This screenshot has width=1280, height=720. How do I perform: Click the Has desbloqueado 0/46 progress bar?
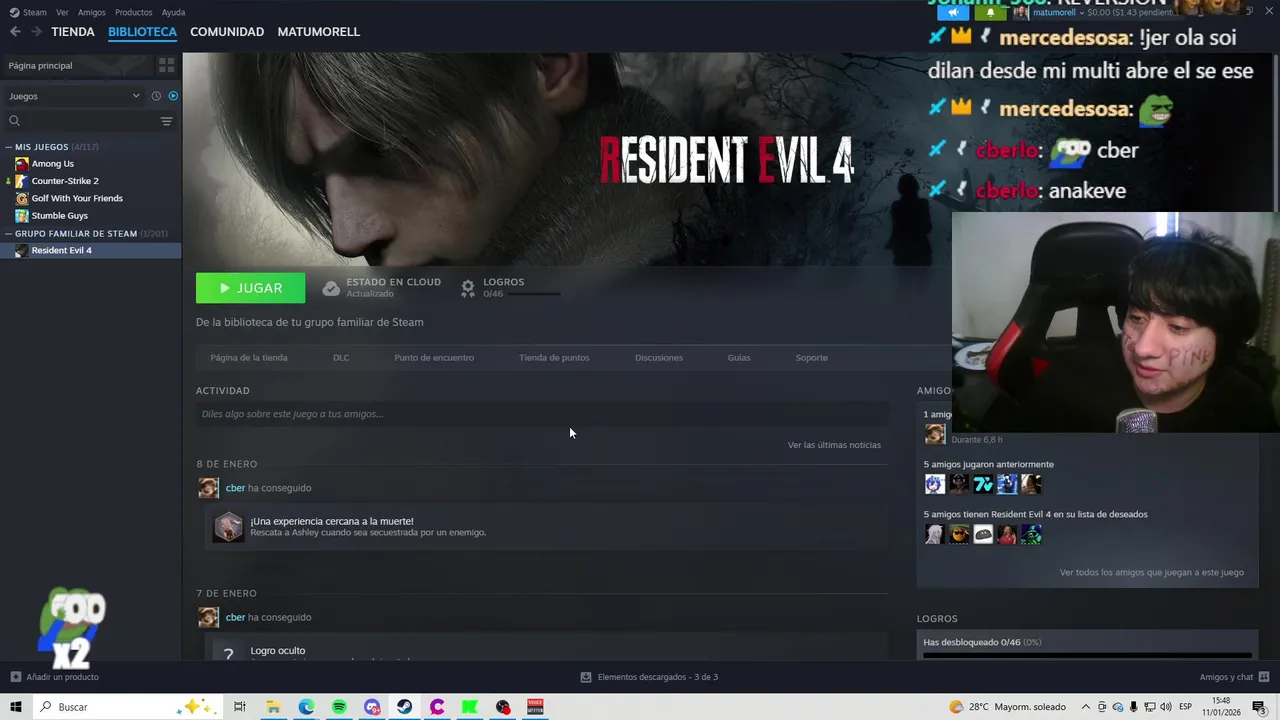(1087, 656)
